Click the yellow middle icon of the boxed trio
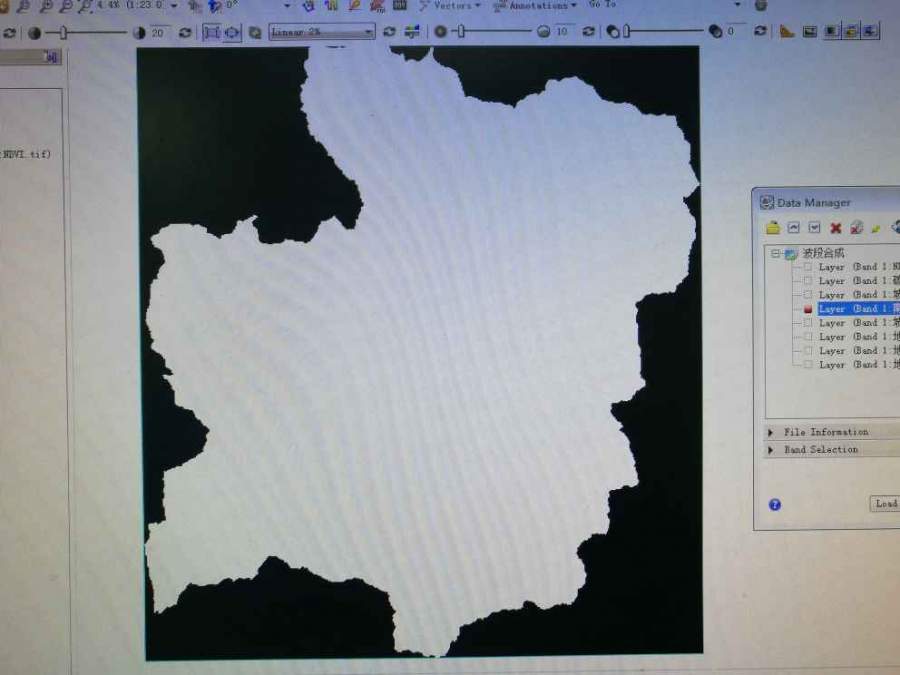This screenshot has width=900, height=675. pos(851,30)
